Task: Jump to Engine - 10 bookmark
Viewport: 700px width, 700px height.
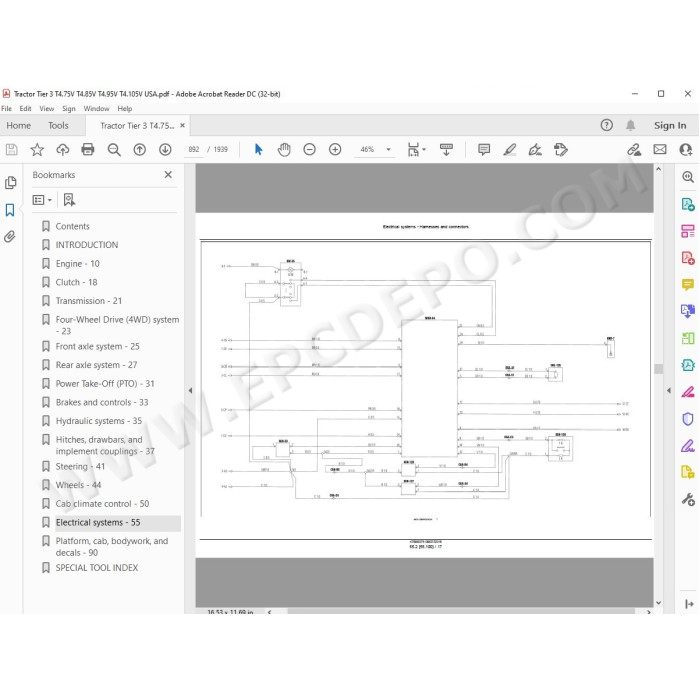Action: click(77, 264)
